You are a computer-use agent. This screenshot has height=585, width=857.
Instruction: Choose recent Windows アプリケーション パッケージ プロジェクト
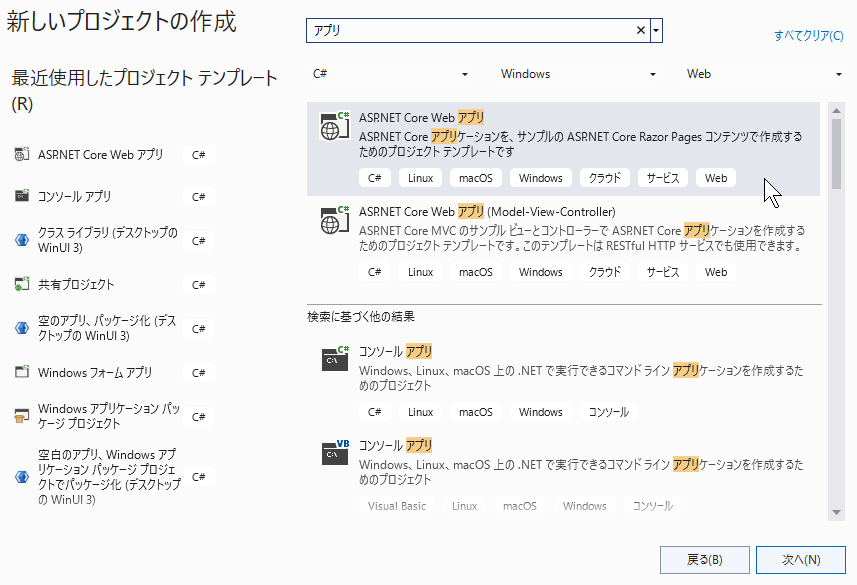[109, 416]
